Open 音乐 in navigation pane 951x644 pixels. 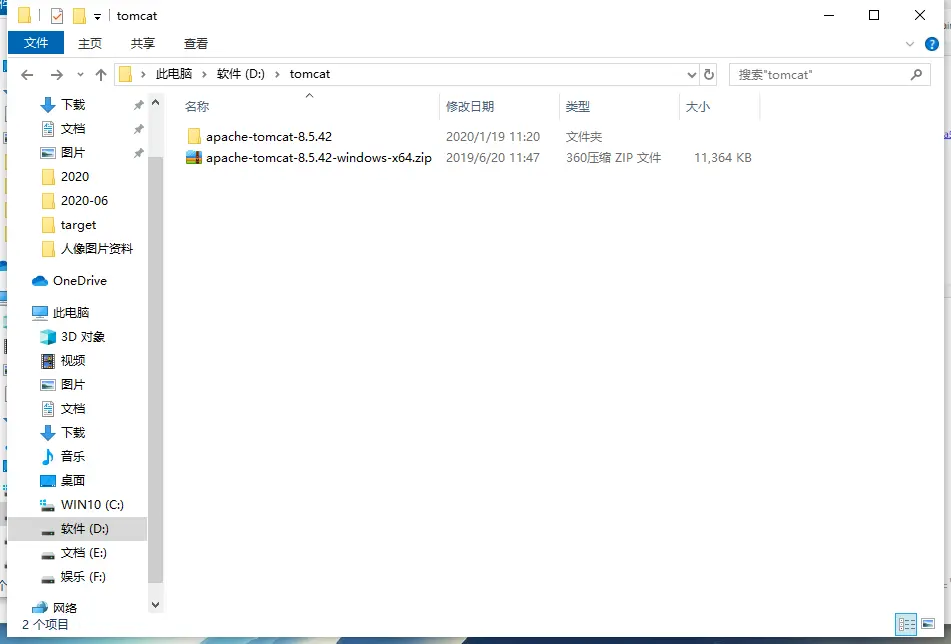click(x=73, y=456)
